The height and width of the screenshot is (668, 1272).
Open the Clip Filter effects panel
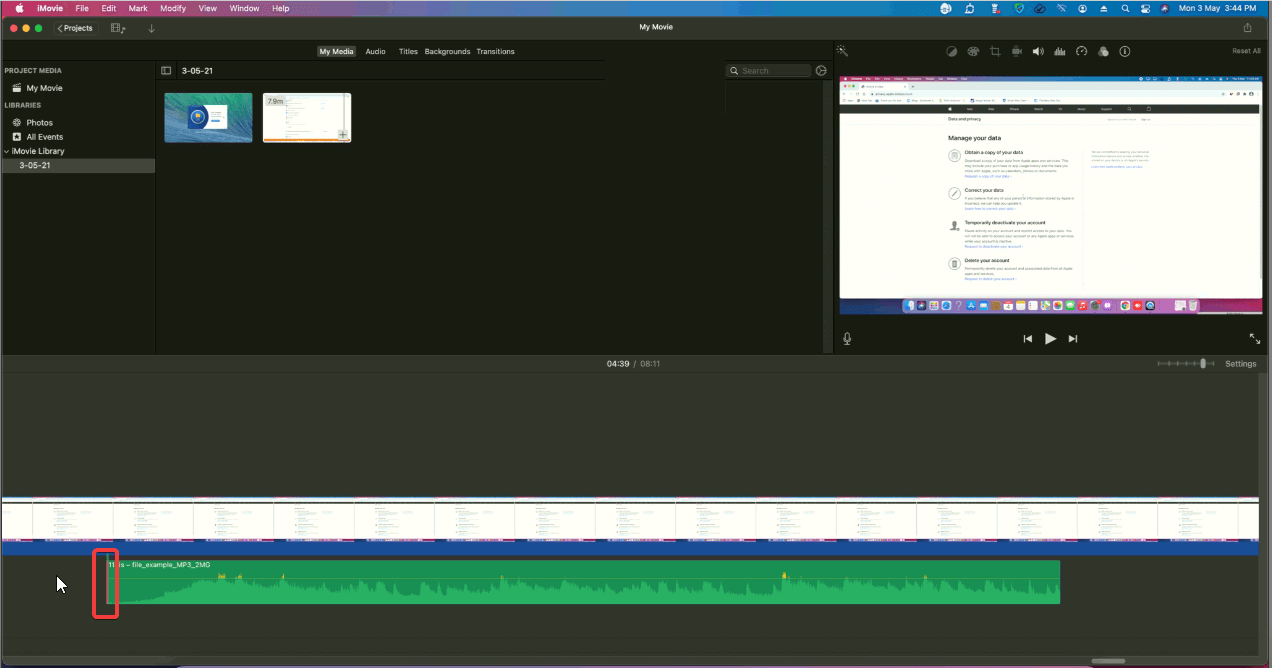tap(1103, 50)
